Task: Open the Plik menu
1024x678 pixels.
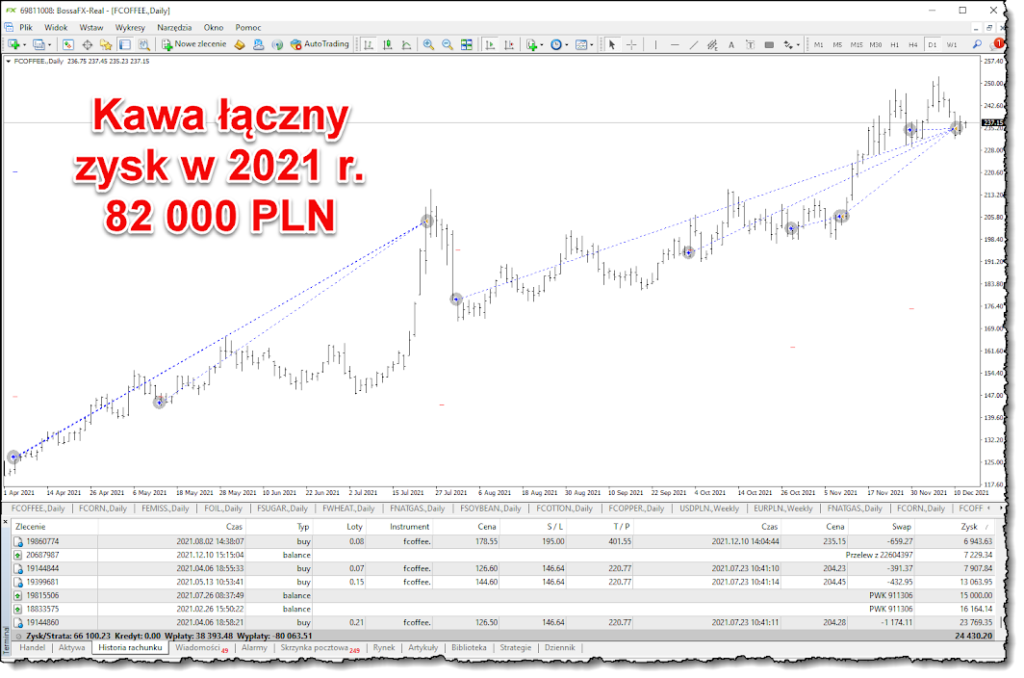Action: tap(26, 27)
